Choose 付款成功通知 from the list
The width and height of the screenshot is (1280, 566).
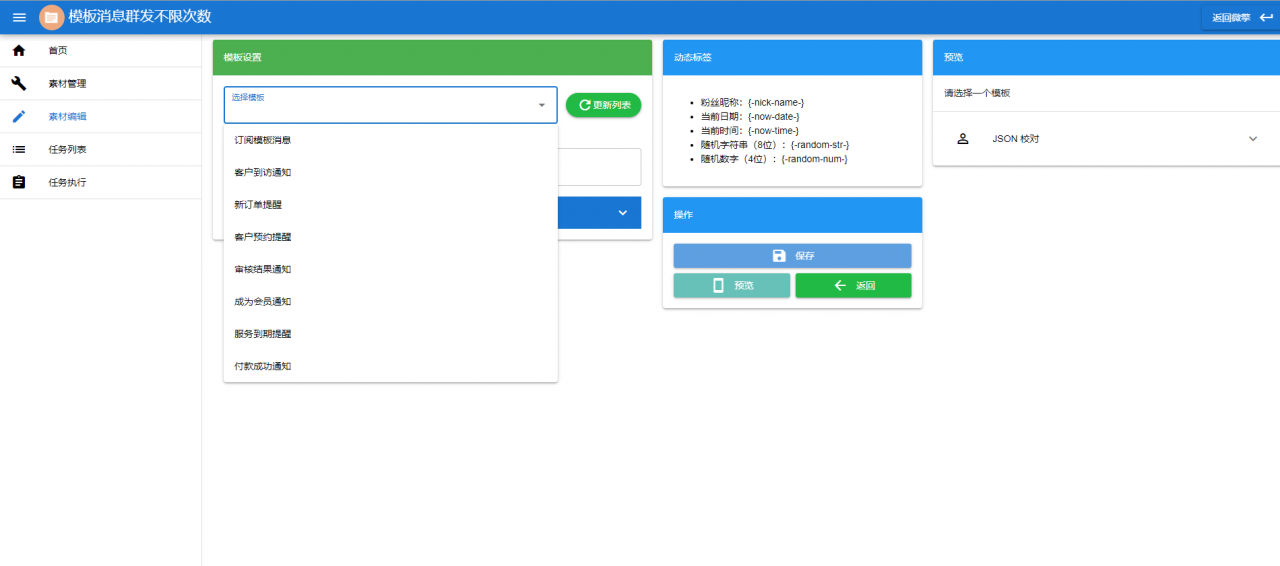click(x=390, y=366)
